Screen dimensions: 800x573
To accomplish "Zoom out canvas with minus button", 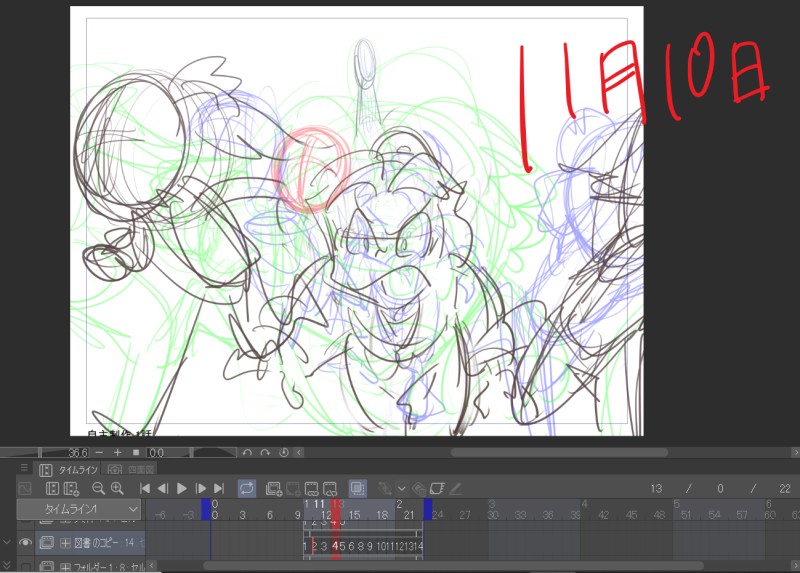I will coord(99,452).
